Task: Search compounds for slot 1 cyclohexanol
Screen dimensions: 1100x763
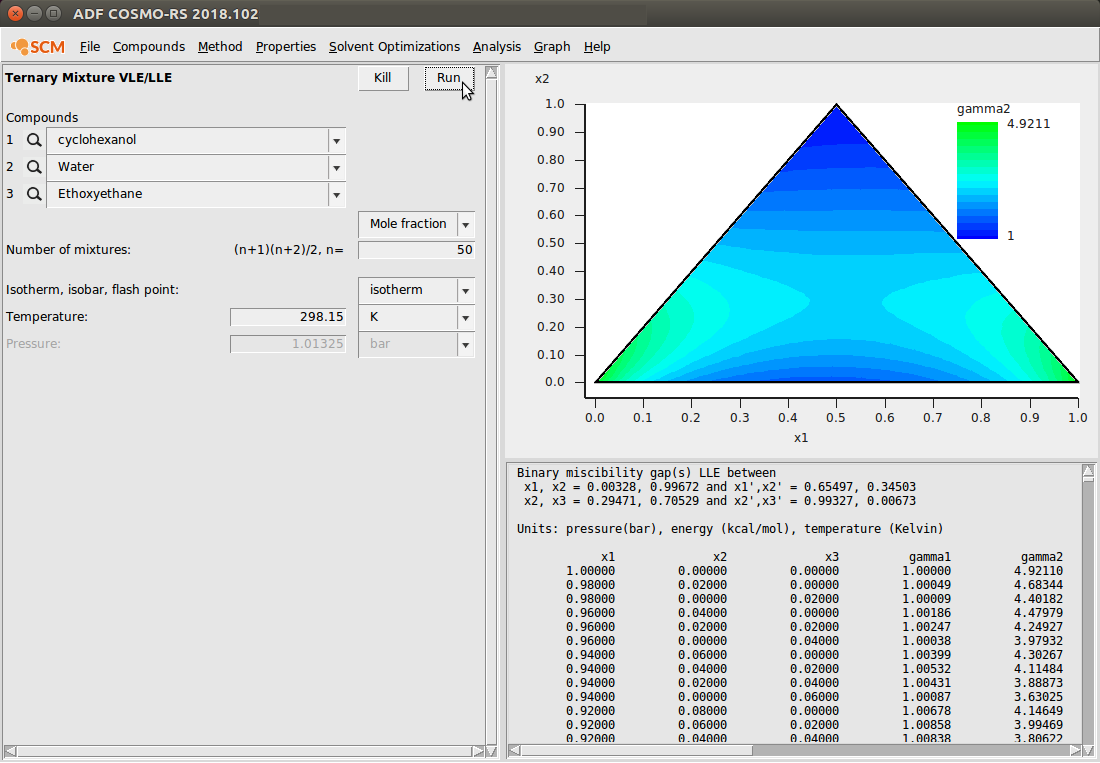Action: (x=34, y=140)
